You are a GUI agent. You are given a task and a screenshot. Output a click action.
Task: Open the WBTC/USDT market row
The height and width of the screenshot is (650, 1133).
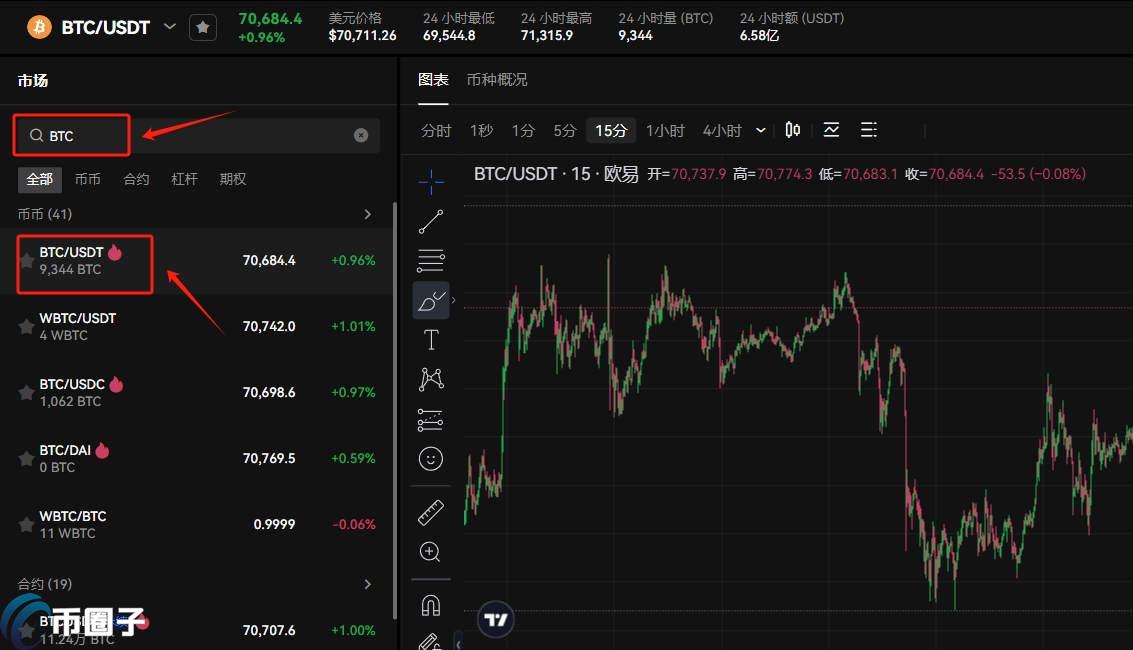tap(196, 326)
